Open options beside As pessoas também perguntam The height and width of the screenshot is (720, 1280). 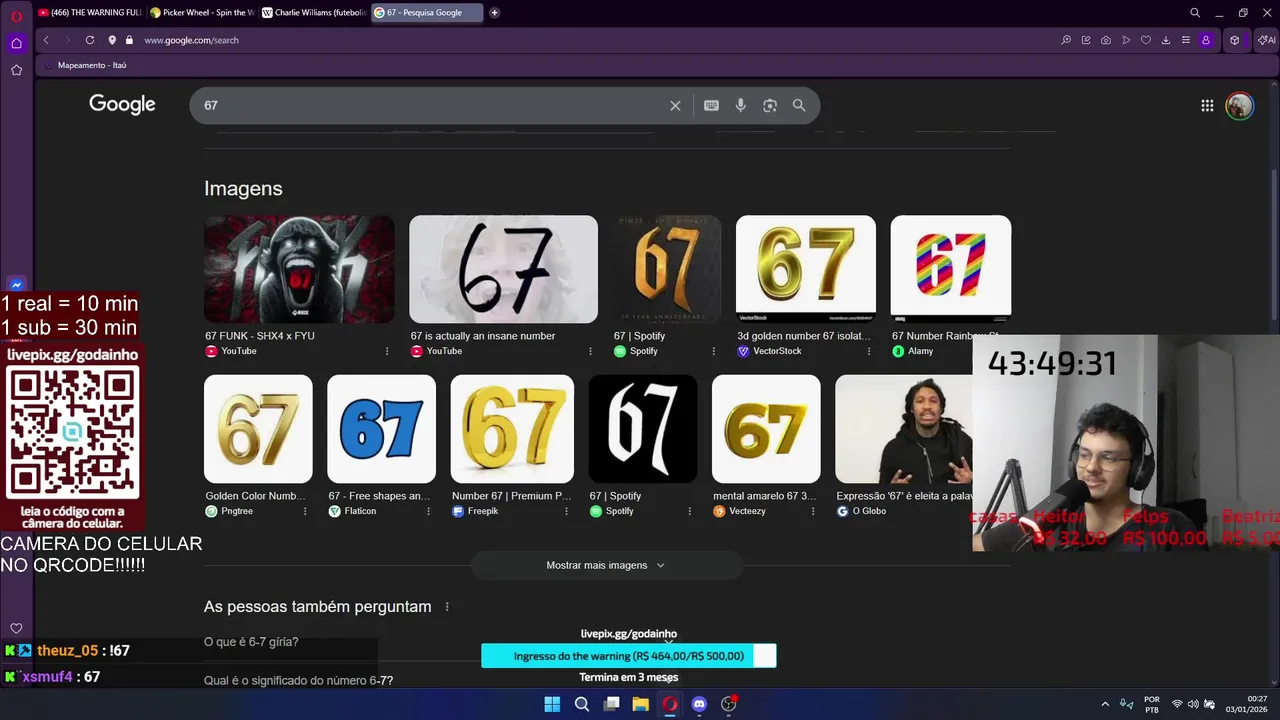447,607
